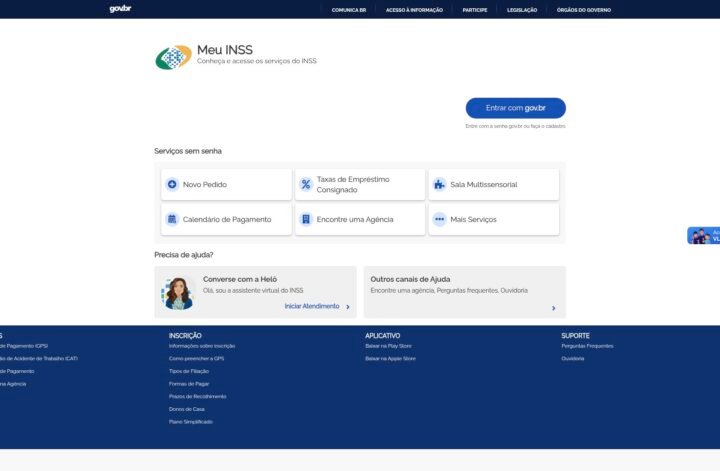Click the Encontre uma Agência building icon
This screenshot has height=471, width=720.
(306, 219)
